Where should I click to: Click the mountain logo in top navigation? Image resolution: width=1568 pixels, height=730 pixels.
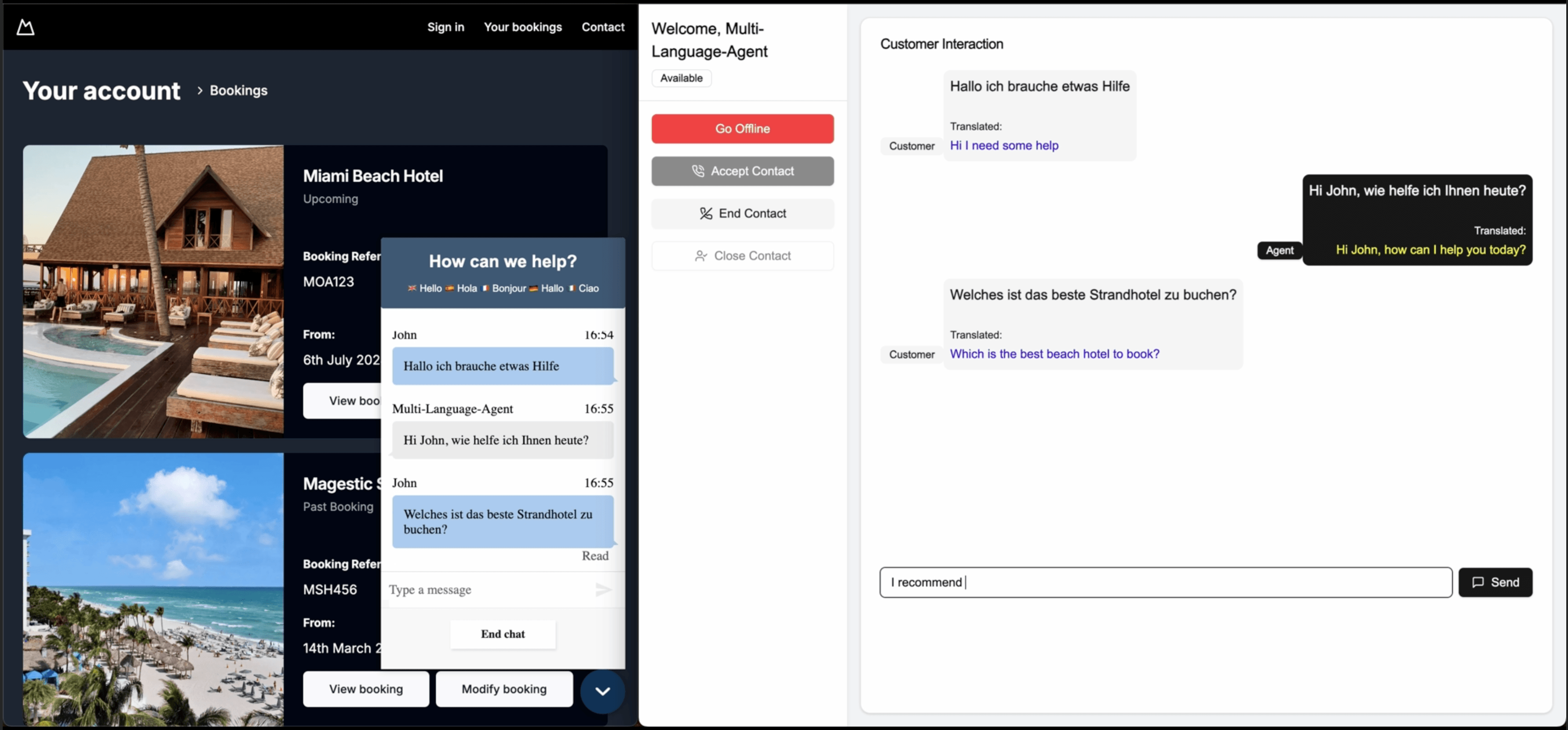click(26, 27)
